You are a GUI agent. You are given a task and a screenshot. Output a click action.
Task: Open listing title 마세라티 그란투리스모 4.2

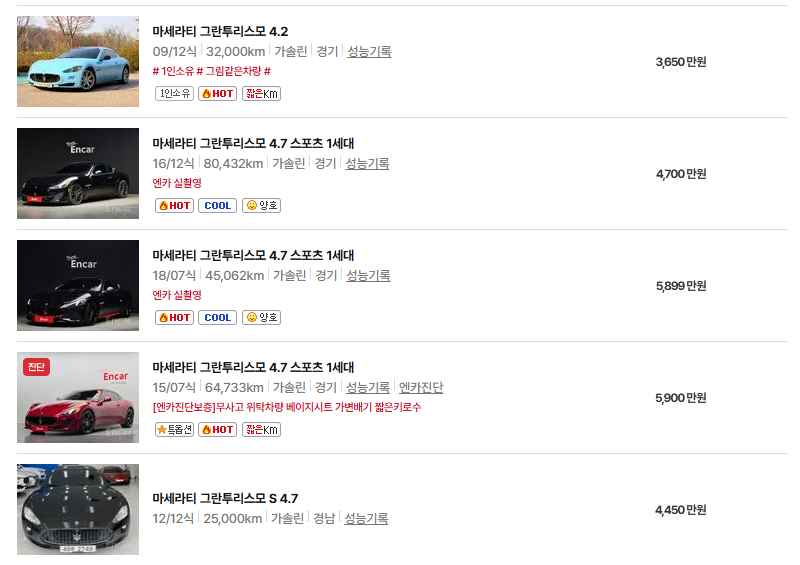(x=220, y=32)
